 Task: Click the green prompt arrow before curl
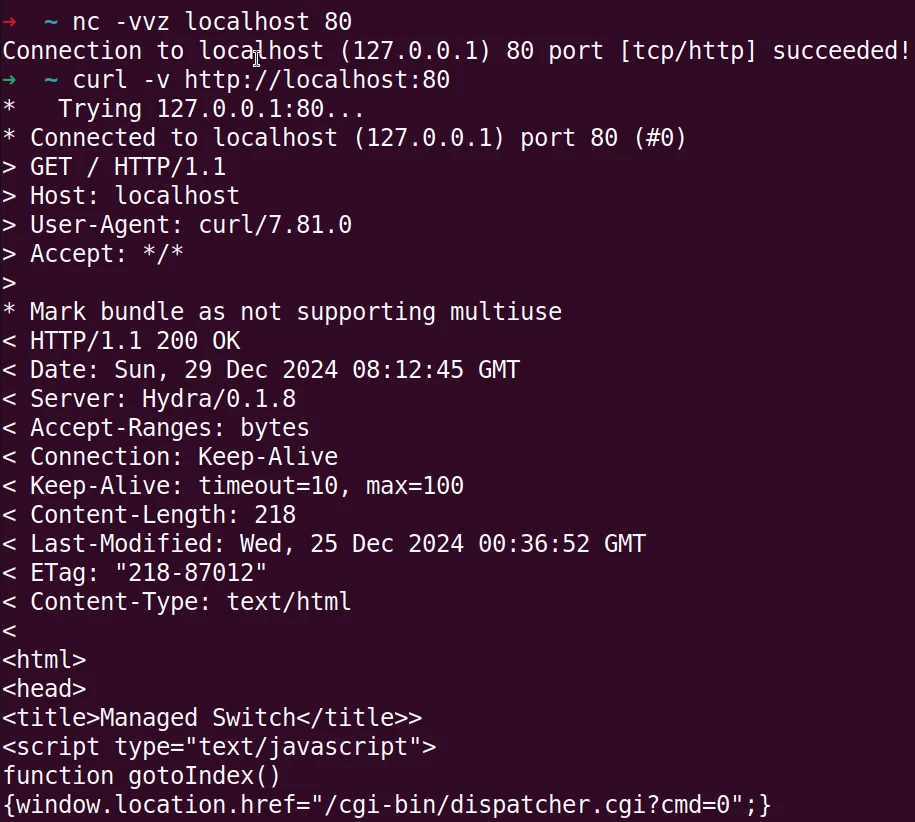click(9, 79)
